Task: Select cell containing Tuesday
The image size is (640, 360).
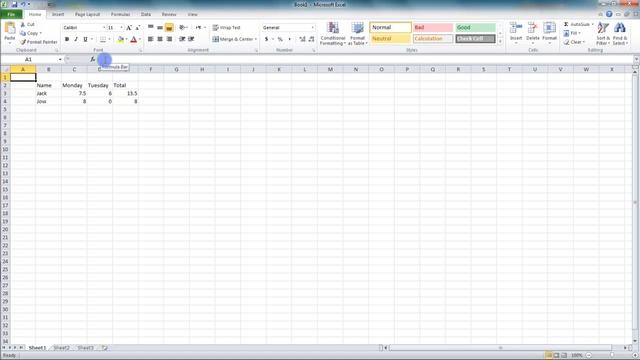Action: tap(100, 85)
